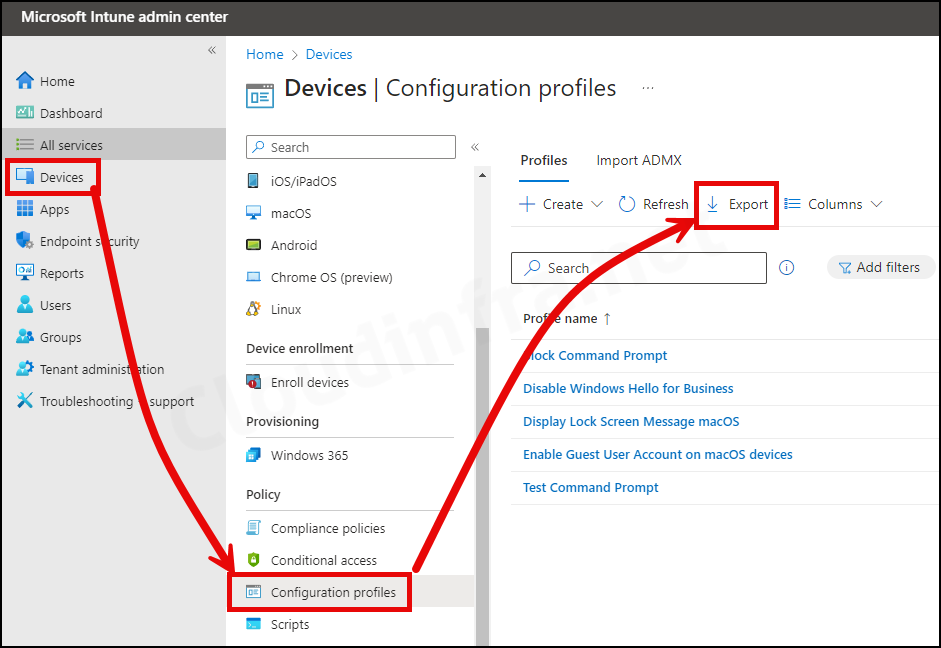The image size is (941, 648).
Task: Open the Compliance policies icon
Action: point(253,527)
